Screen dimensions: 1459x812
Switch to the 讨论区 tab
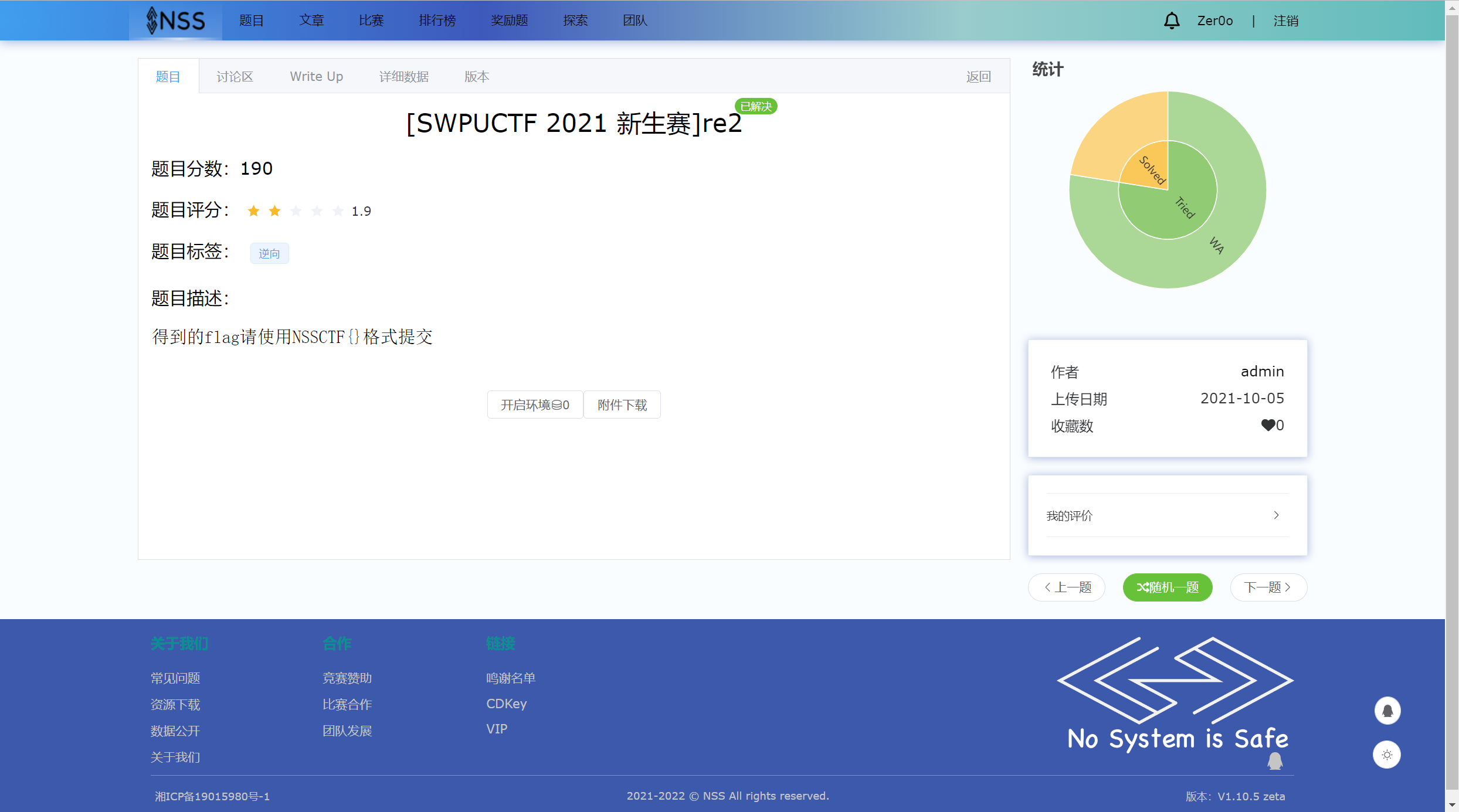click(235, 76)
